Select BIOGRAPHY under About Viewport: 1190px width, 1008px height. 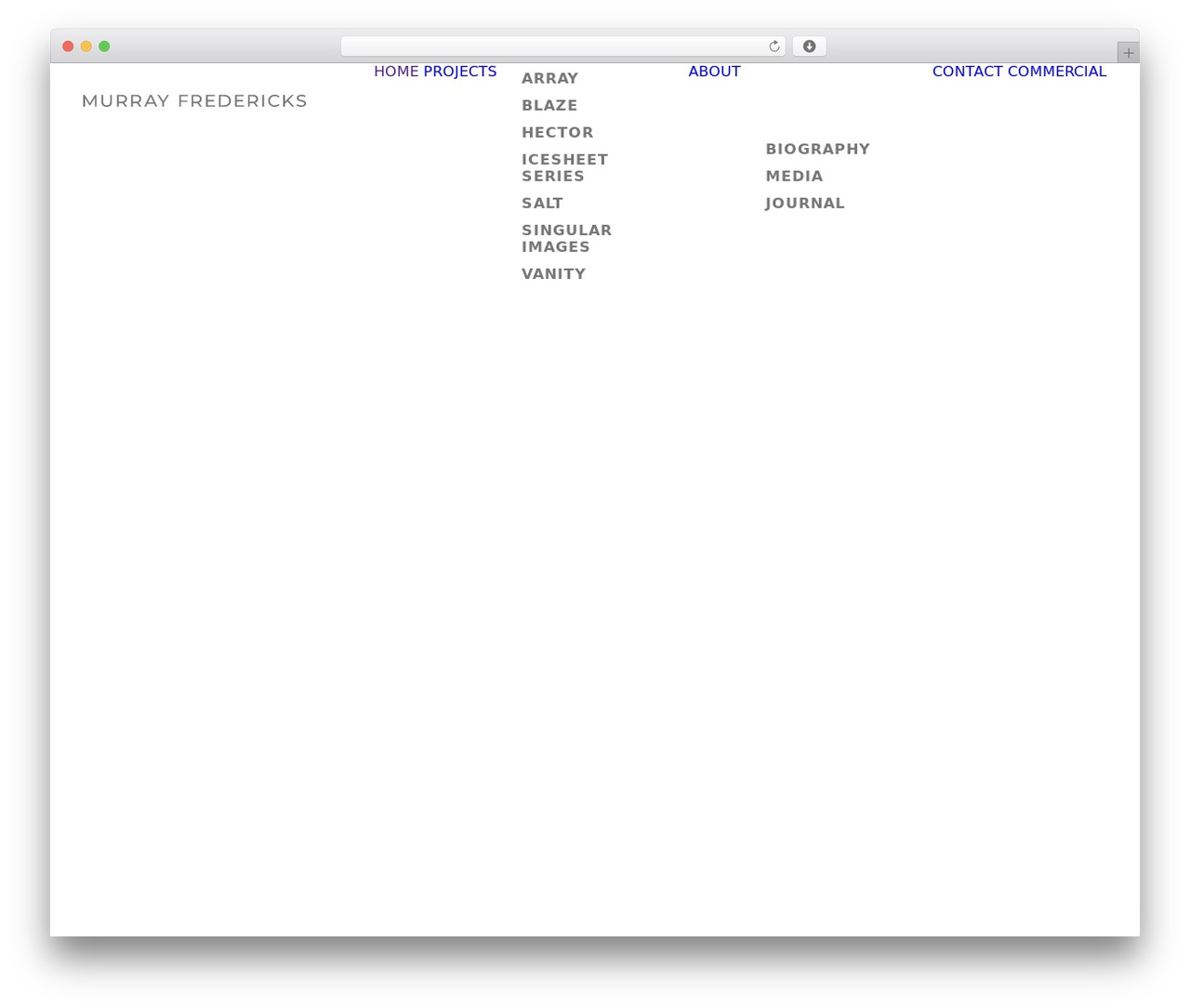click(817, 149)
